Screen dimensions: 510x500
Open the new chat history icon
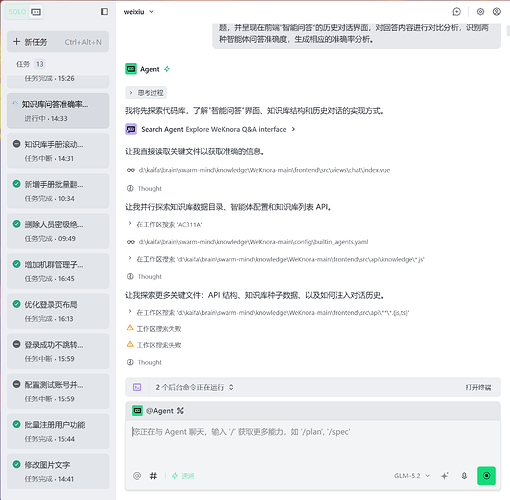[456, 12]
